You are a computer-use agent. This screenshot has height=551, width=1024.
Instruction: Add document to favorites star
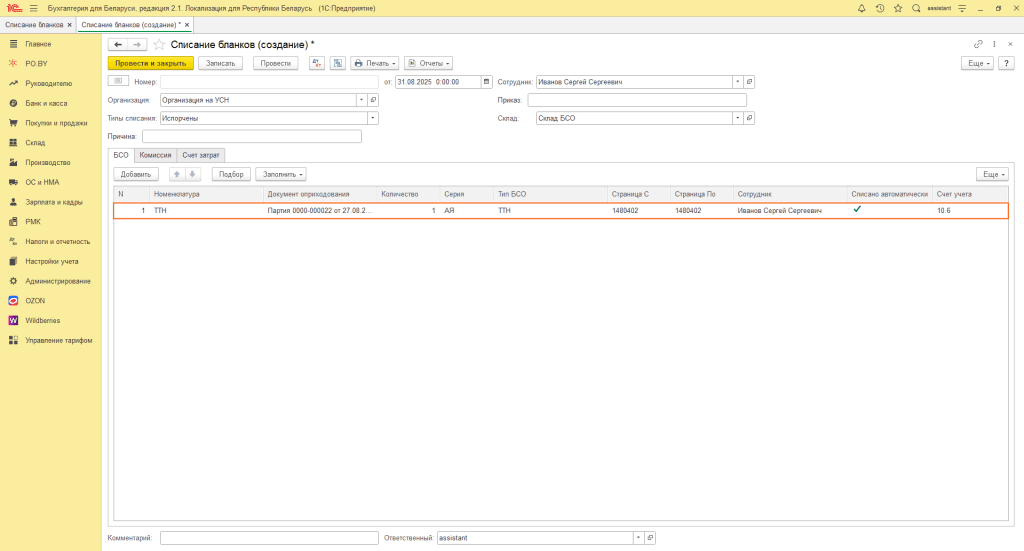coord(159,44)
